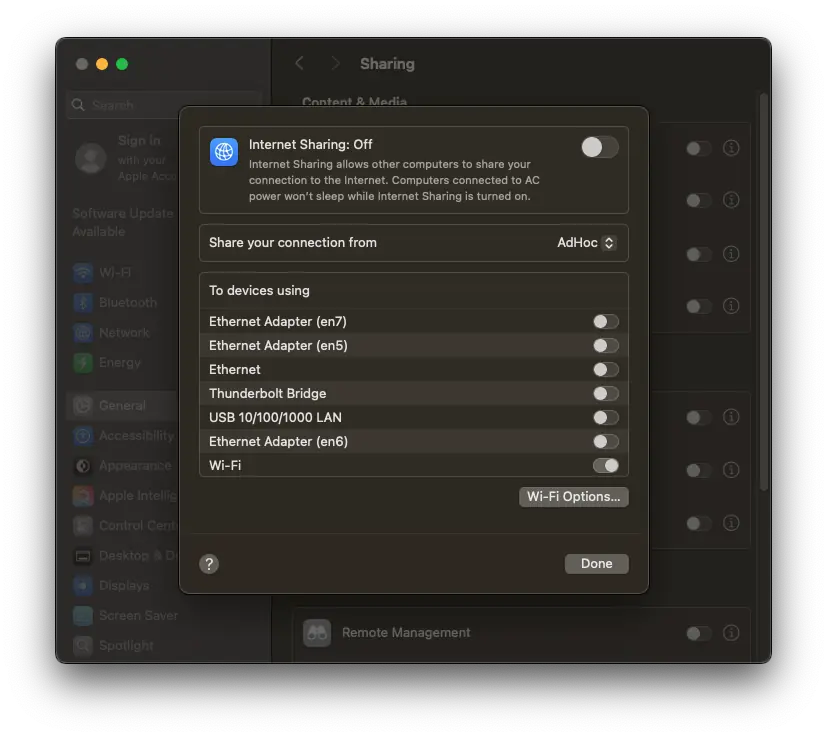Click the Desktop & Dock sidebar icon
Image resolution: width=827 pixels, height=737 pixels.
[83, 556]
